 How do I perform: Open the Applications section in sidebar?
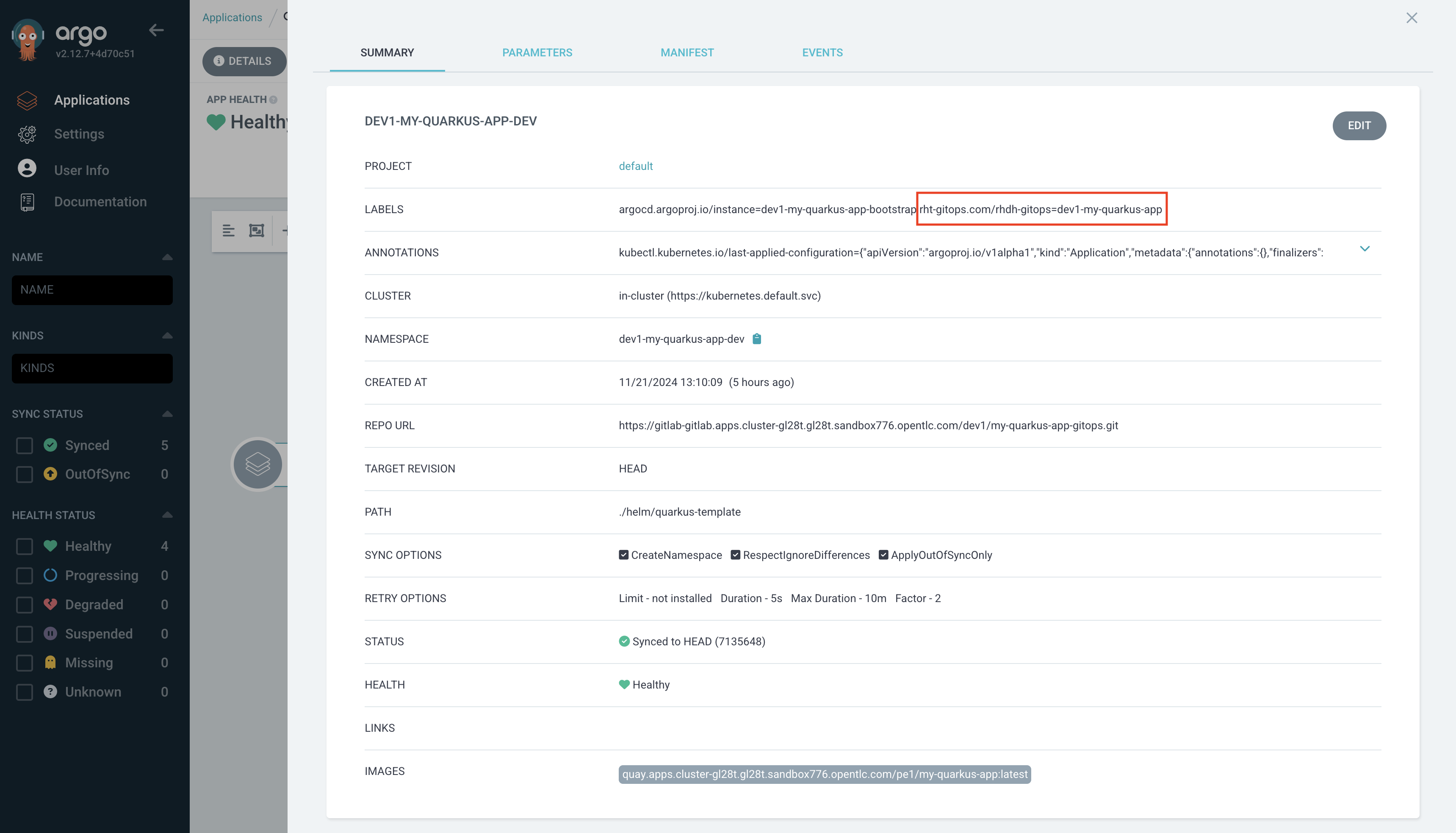pos(92,100)
